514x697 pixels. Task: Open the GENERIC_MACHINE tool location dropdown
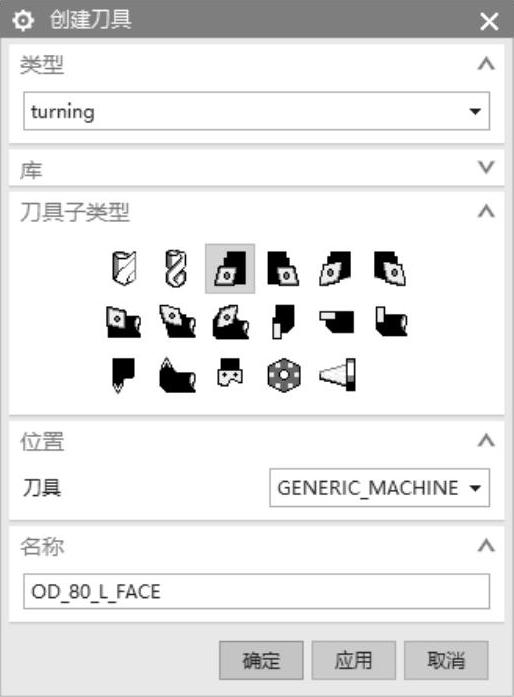(x=379, y=488)
